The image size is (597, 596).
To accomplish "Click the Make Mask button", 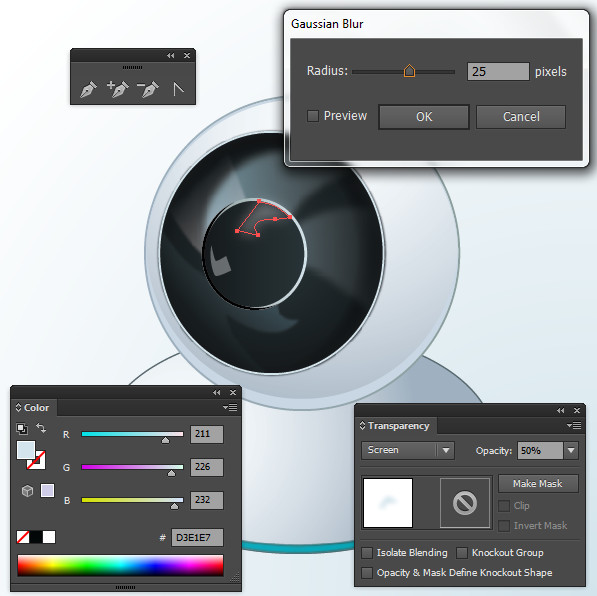I will click(538, 484).
